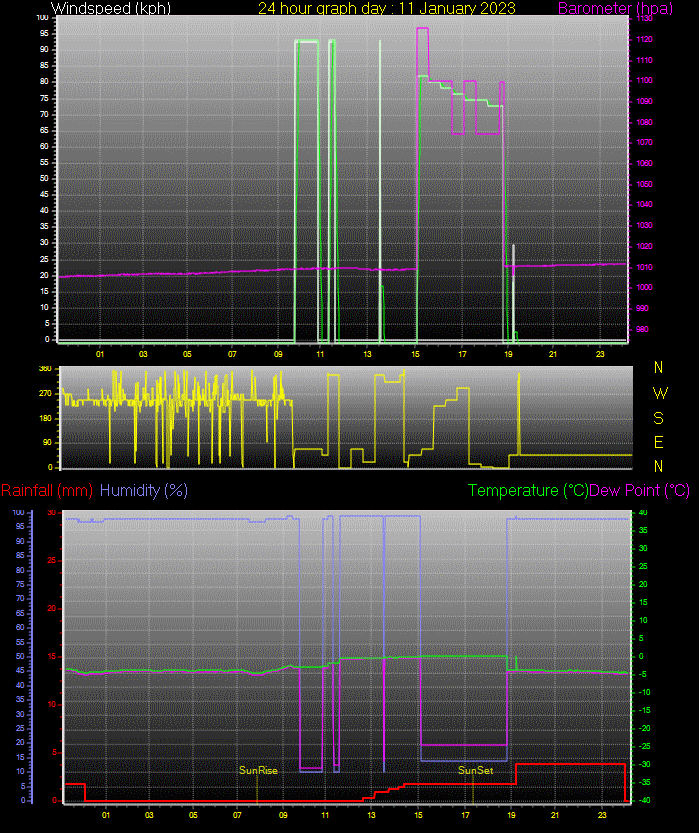The width and height of the screenshot is (699, 833).
Task: Click the Dew Point (°C) legend label
Action: click(x=640, y=490)
